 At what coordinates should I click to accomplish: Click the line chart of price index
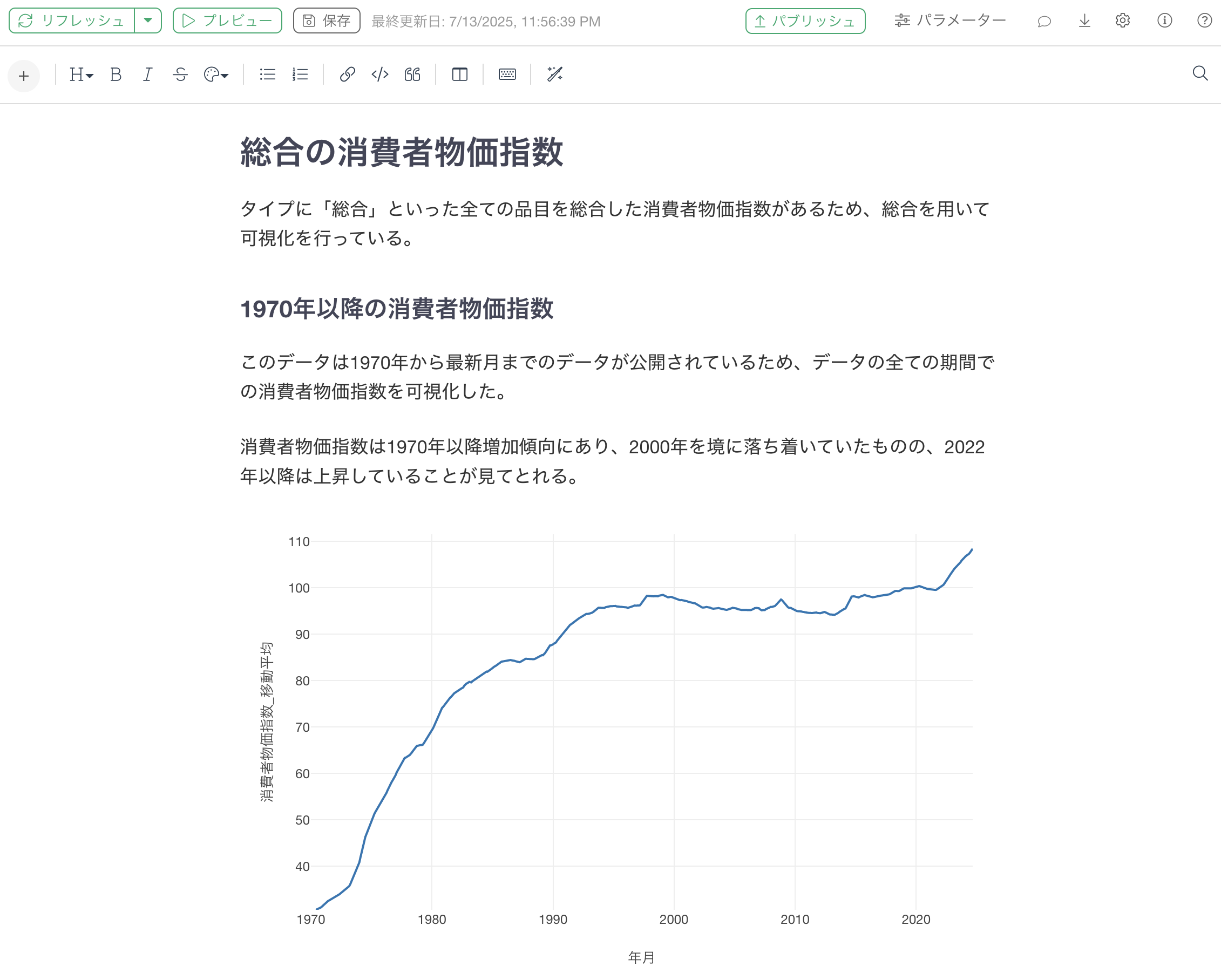point(642,722)
